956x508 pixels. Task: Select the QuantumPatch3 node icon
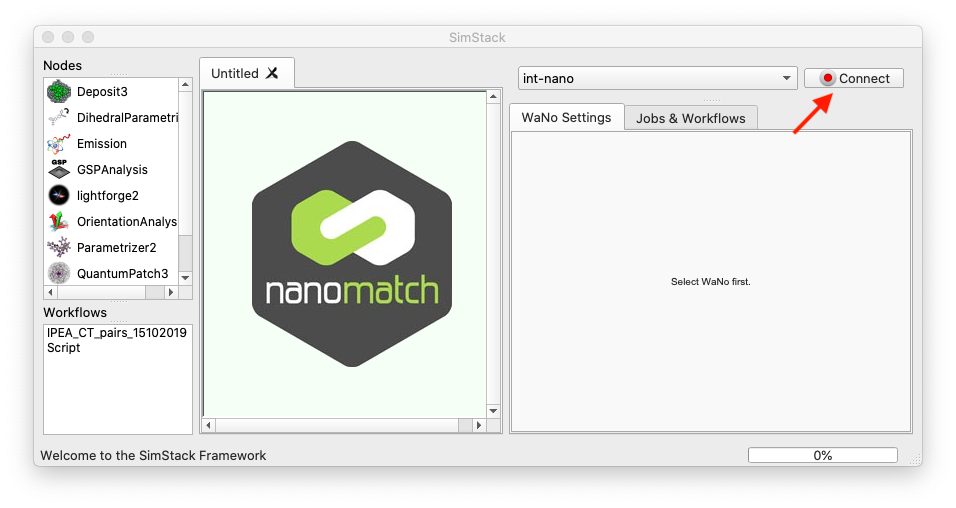[x=59, y=273]
